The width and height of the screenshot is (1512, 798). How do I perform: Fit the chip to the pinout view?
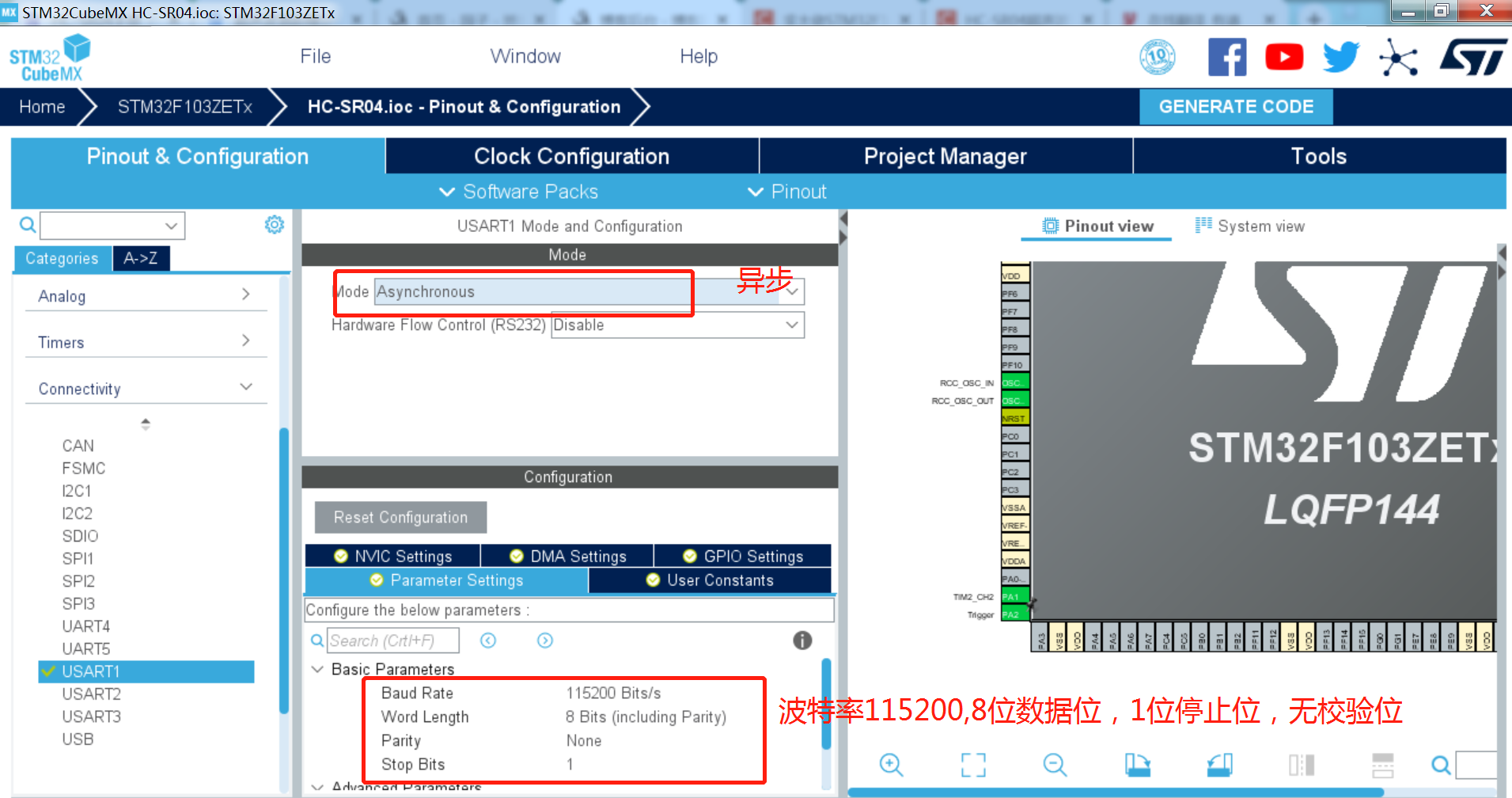pos(973,765)
